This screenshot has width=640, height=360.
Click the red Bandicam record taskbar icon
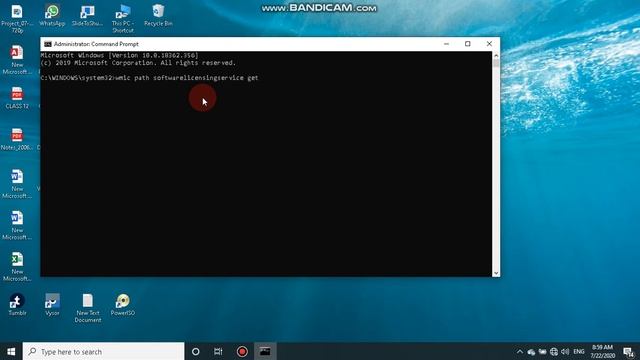click(242, 351)
